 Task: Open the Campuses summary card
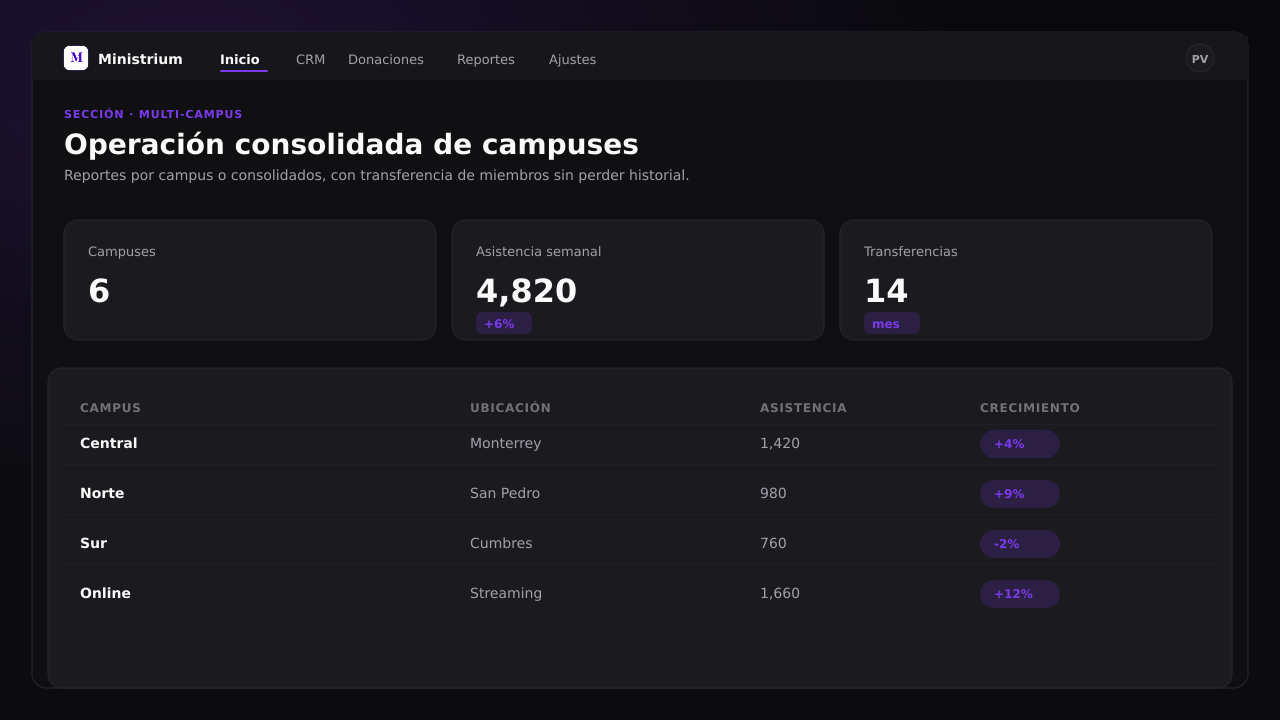click(x=250, y=280)
